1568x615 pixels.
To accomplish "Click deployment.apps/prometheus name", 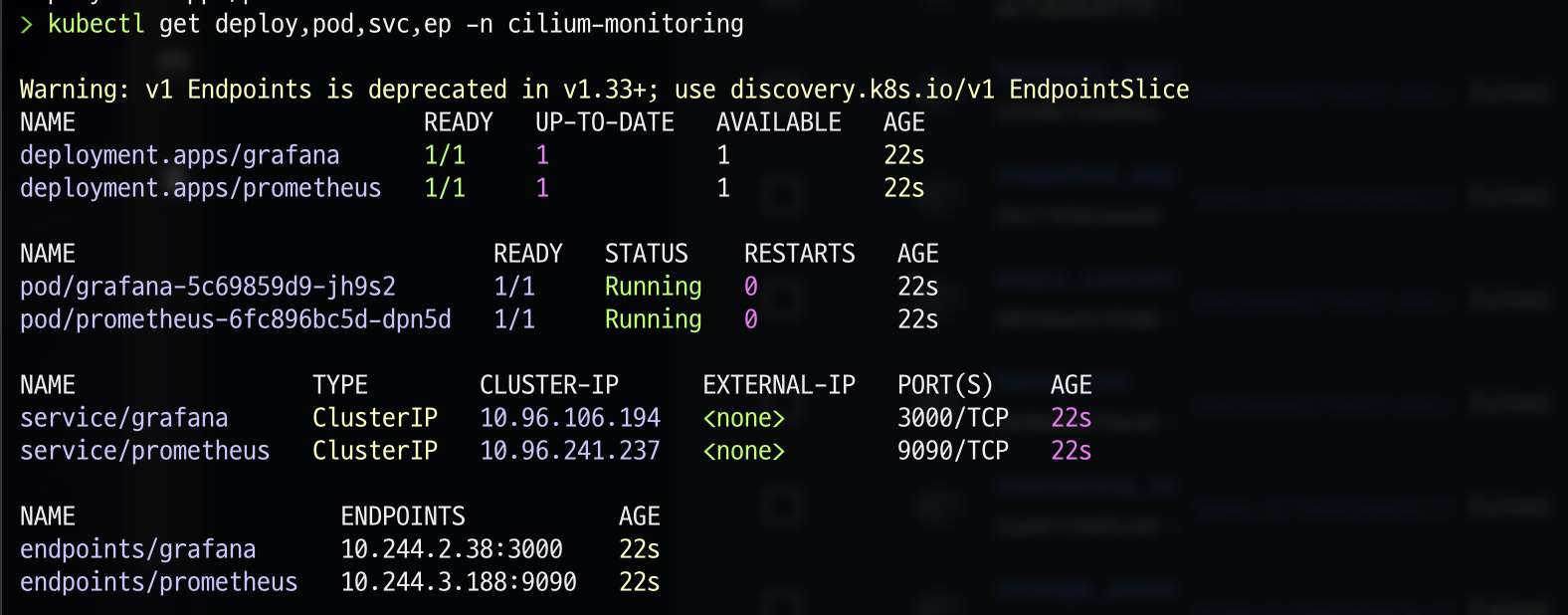I will 201,188.
